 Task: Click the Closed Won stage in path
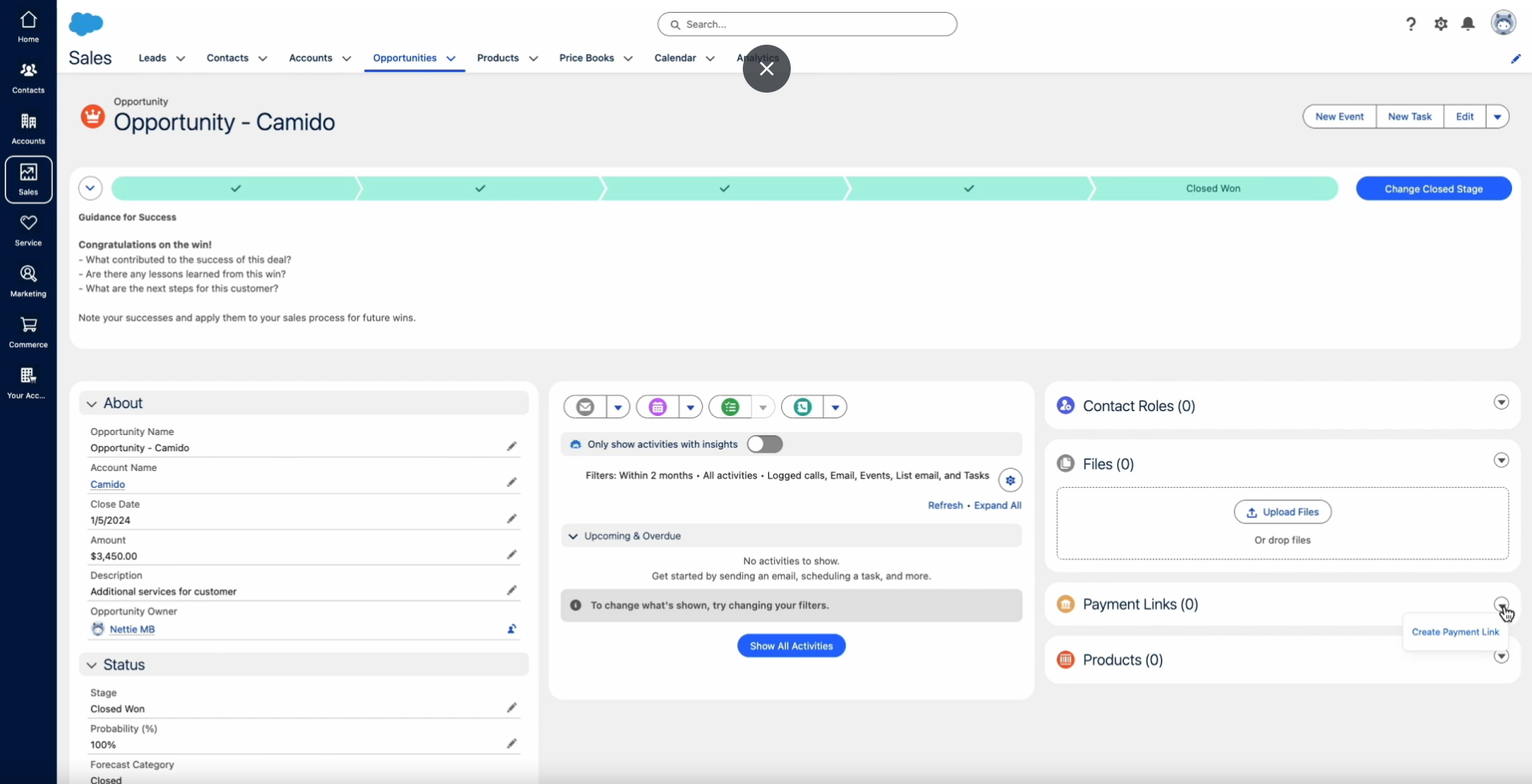click(x=1213, y=188)
